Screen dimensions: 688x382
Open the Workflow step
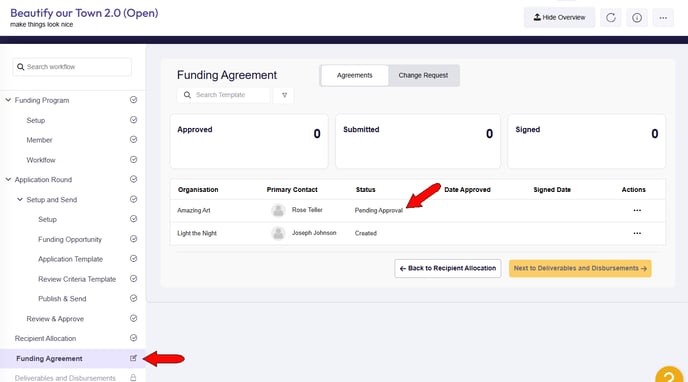click(41, 160)
